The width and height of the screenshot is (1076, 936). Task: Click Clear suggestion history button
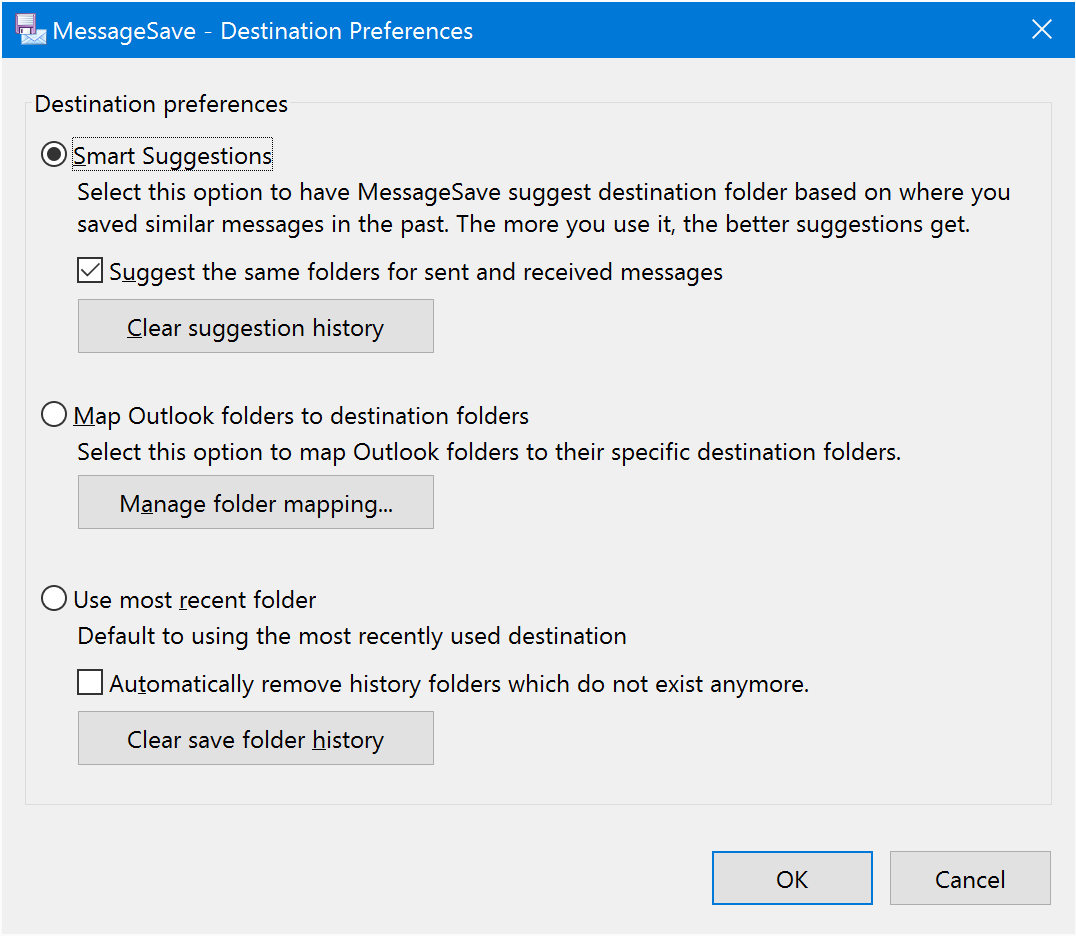tap(255, 326)
